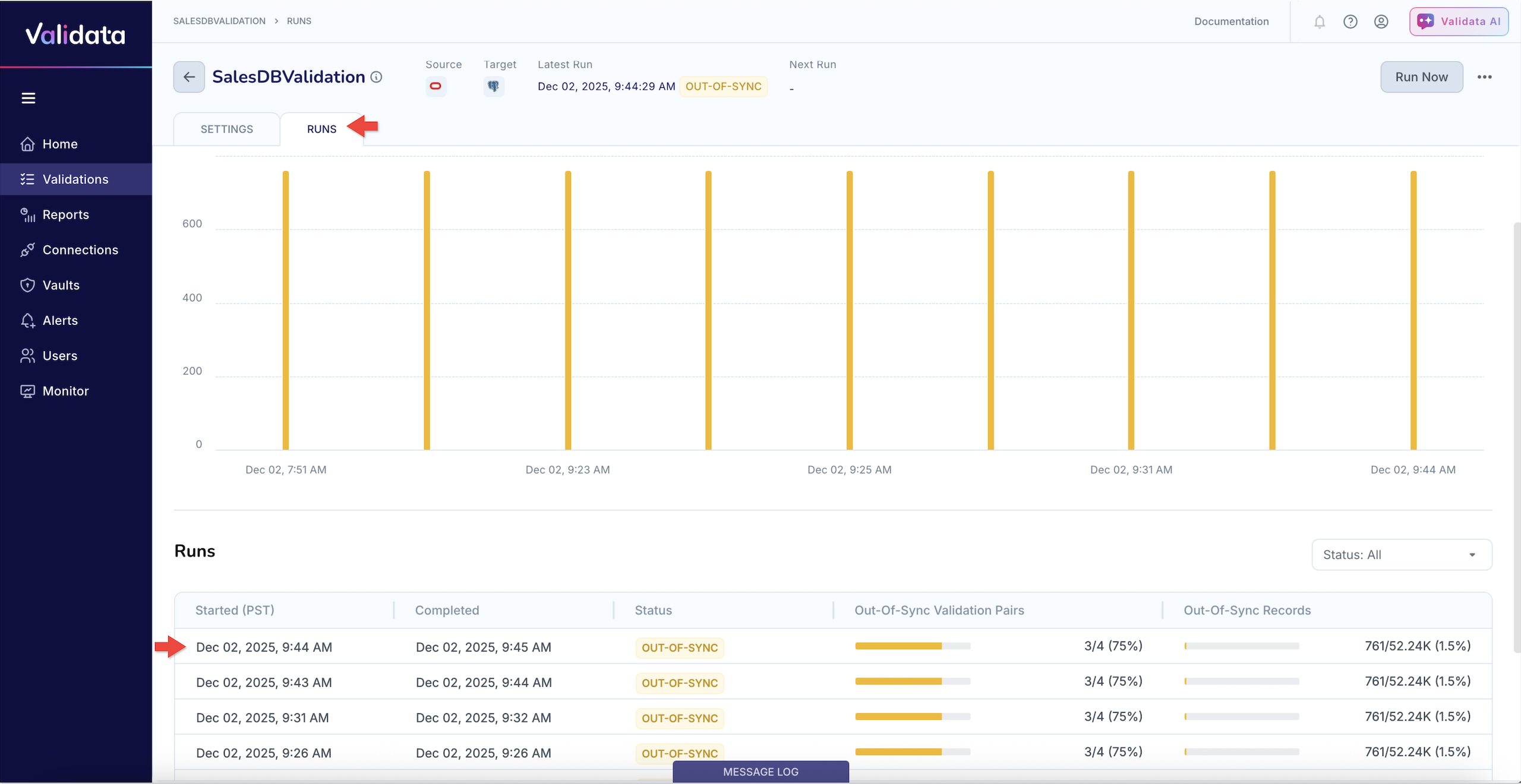
Task: Navigate to the Vaults section
Action: pyautogui.click(x=62, y=285)
